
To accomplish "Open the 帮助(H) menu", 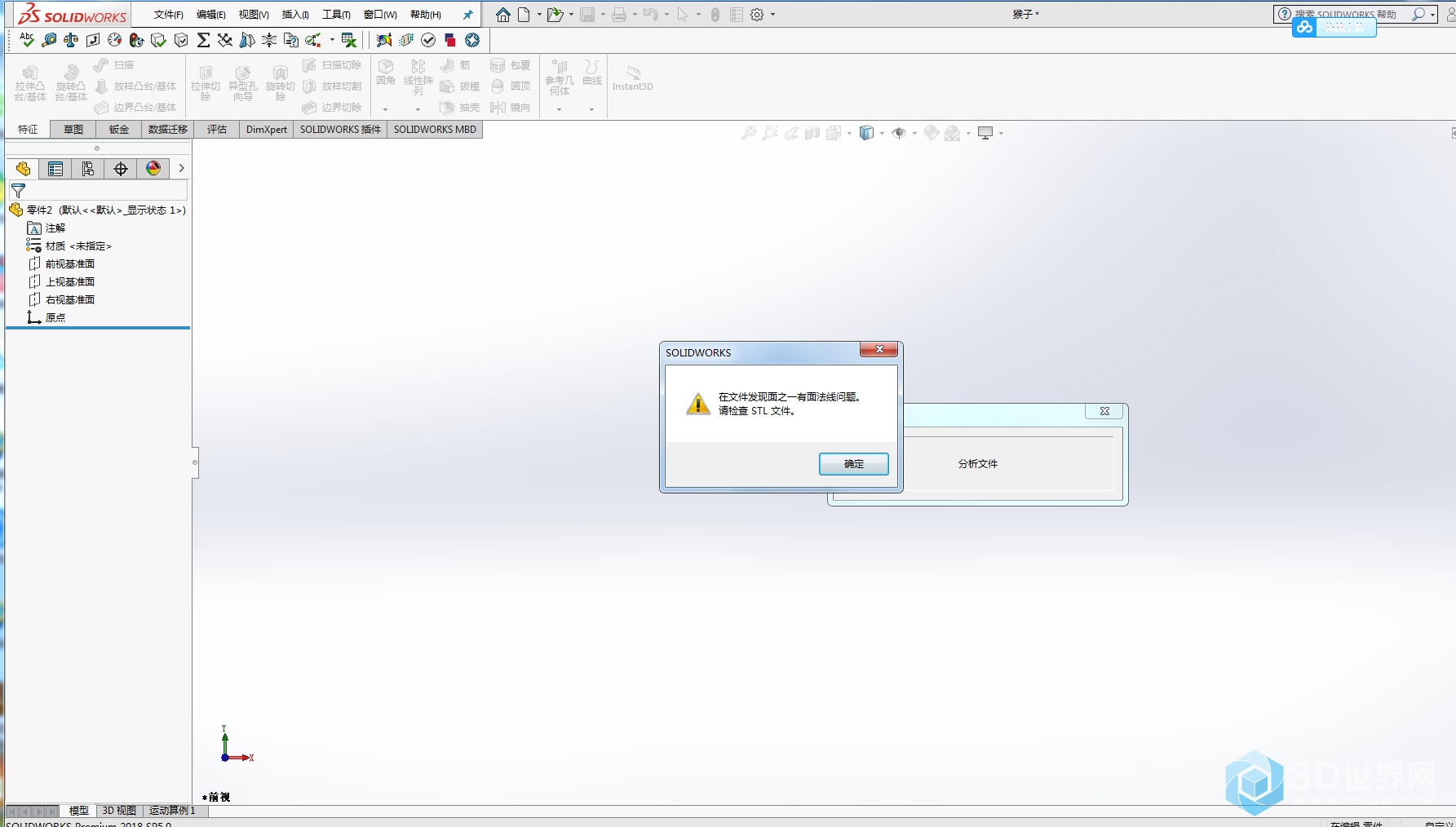I will [x=426, y=15].
